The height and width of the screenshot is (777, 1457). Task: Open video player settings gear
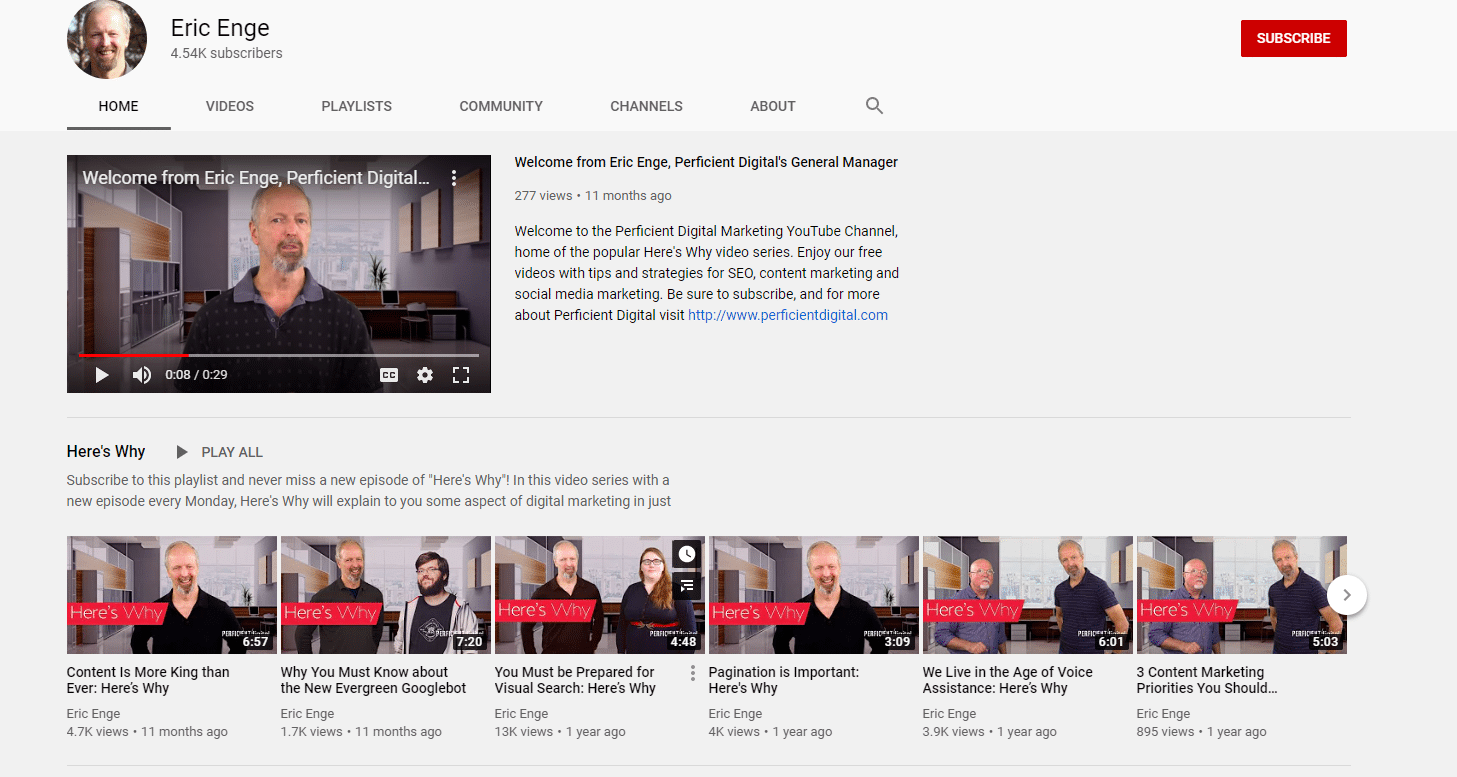(425, 375)
